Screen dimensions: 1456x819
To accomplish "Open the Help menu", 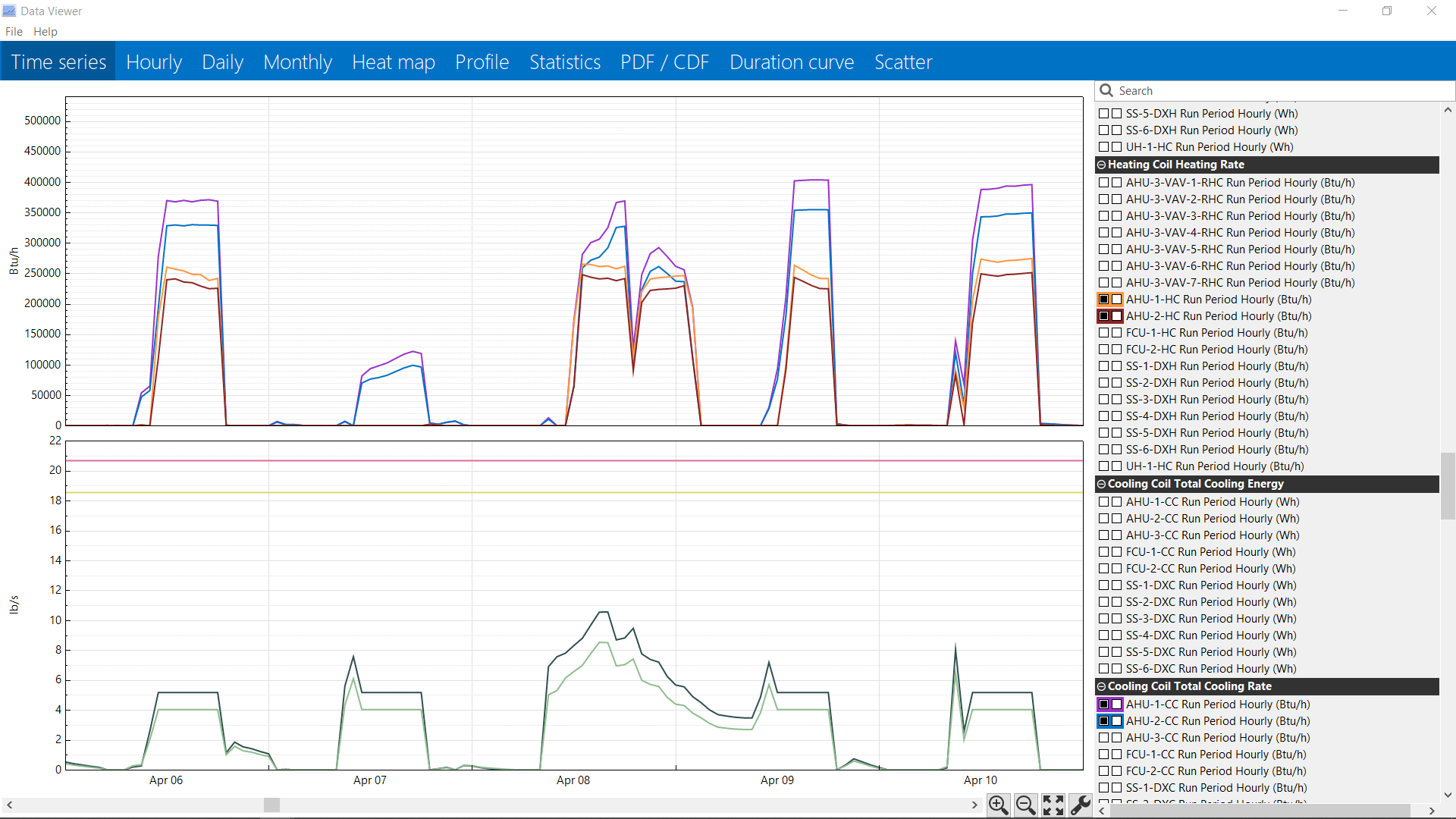I will (45, 32).
